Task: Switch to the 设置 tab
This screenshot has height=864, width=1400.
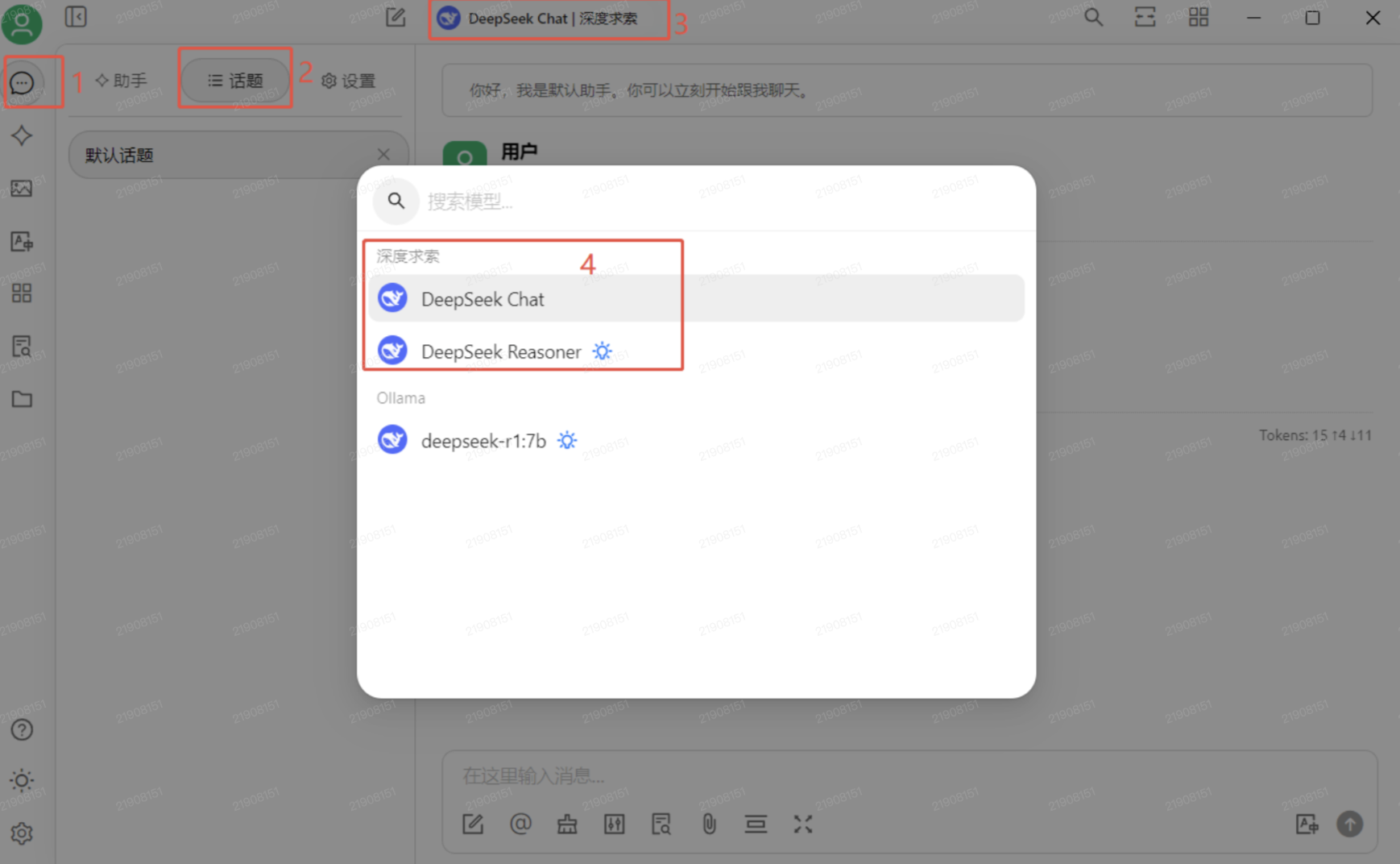Action: point(349,81)
